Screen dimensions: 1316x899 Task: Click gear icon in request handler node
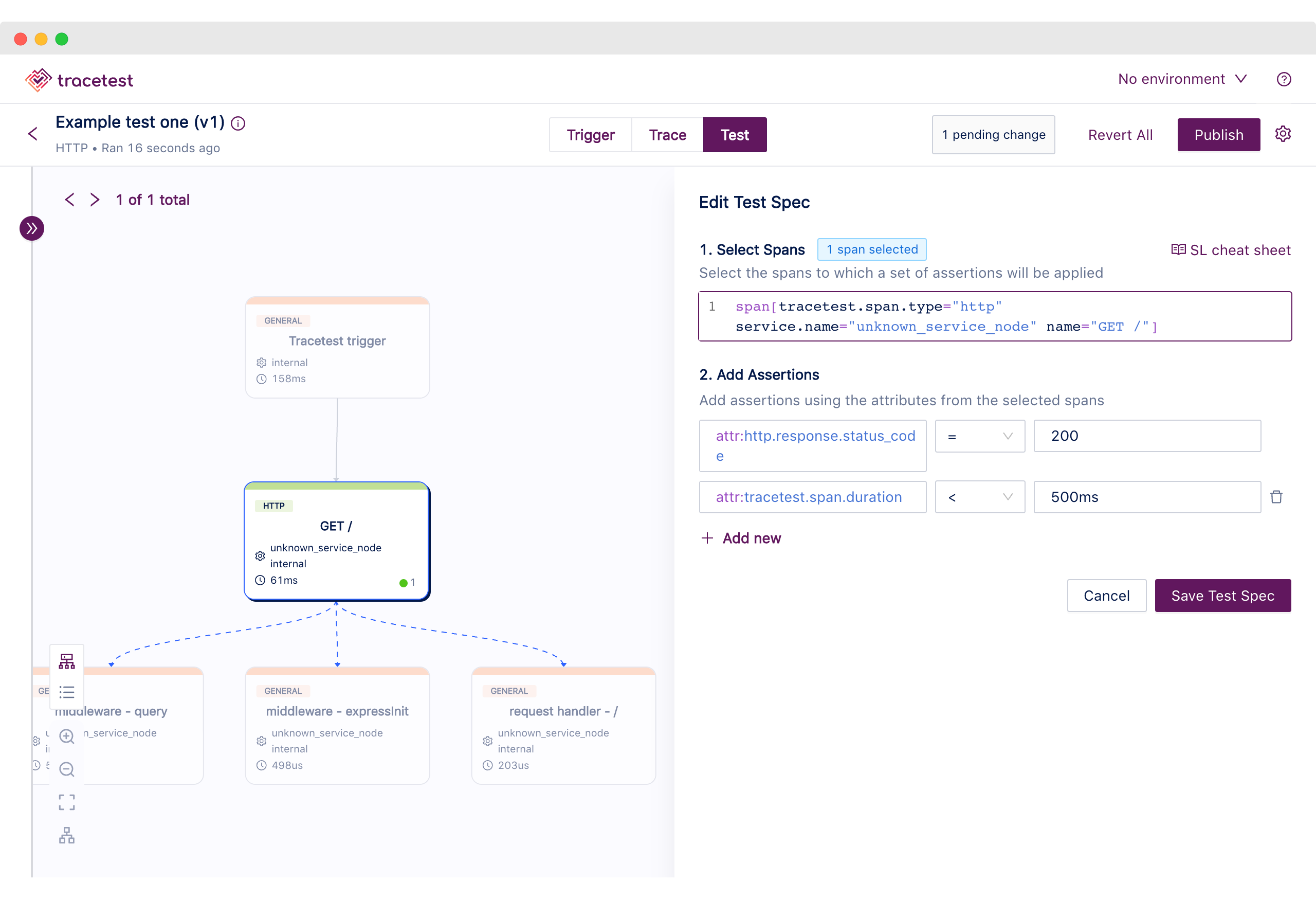[487, 741]
